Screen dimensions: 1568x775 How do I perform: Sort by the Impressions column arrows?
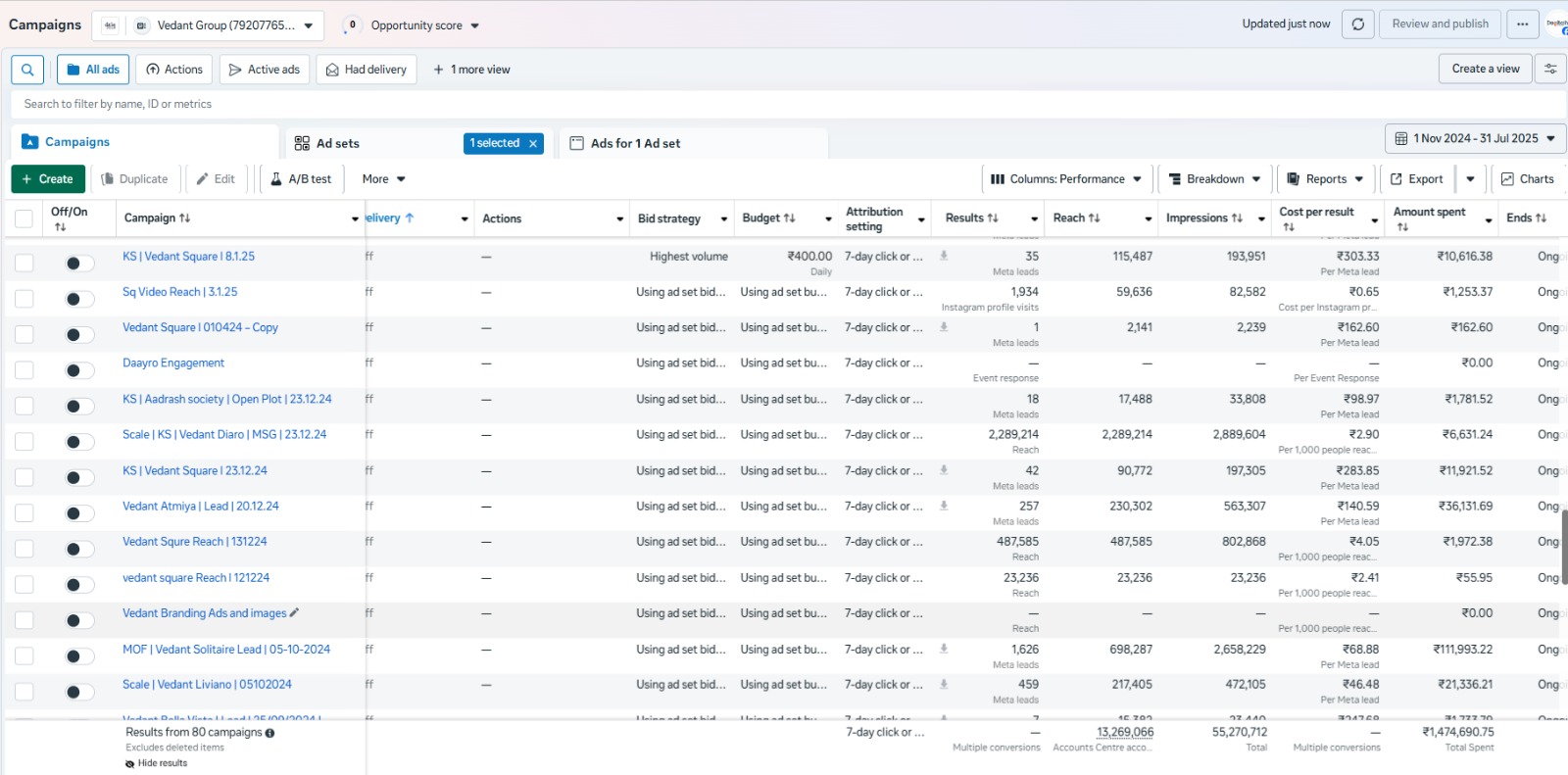[1237, 218]
